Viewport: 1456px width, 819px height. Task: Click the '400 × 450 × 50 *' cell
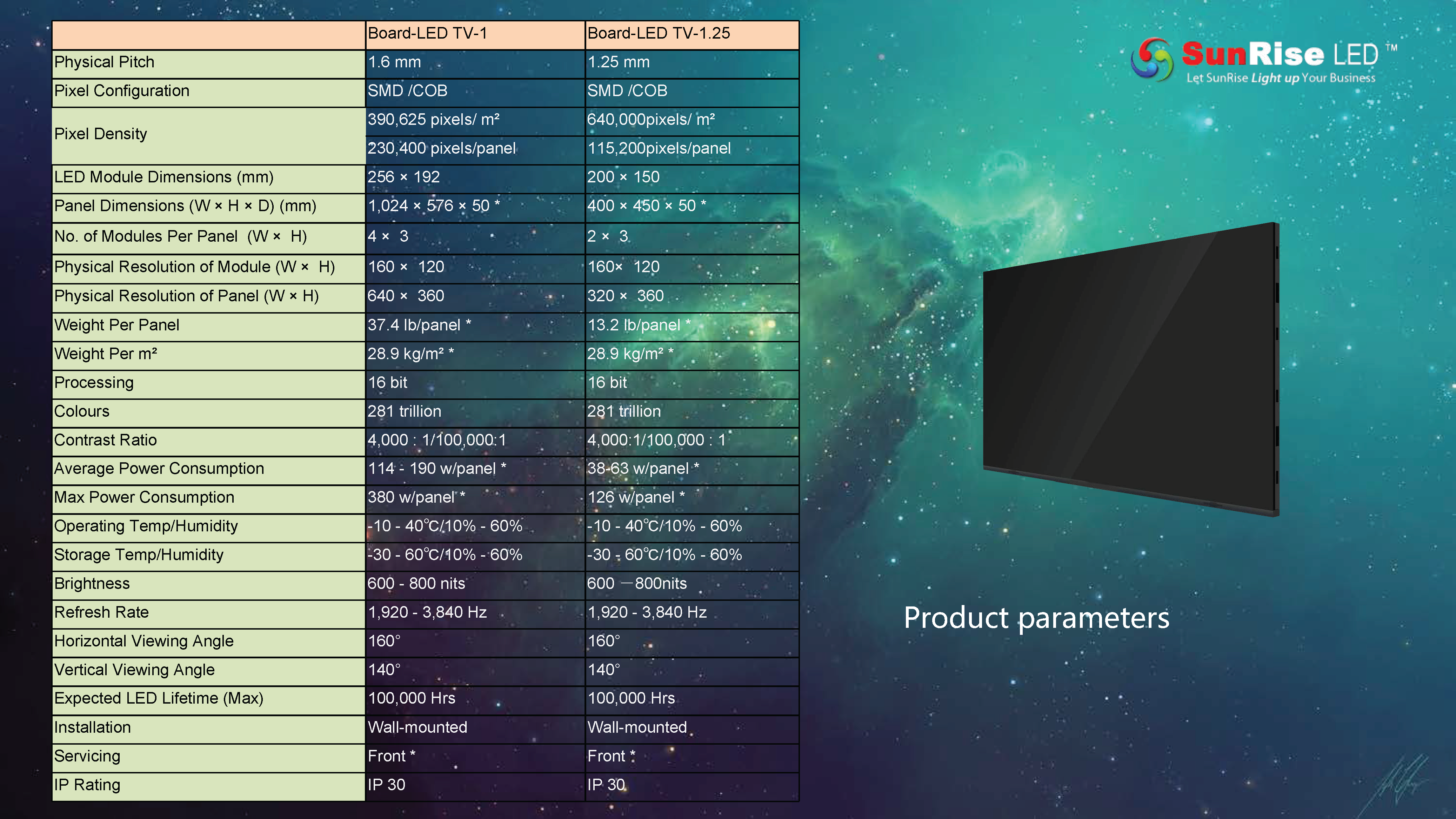coord(692,207)
